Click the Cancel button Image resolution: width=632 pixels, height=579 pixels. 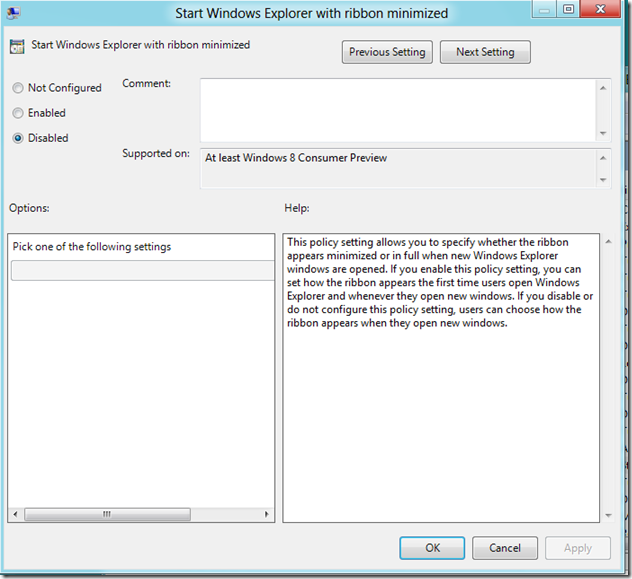505,548
